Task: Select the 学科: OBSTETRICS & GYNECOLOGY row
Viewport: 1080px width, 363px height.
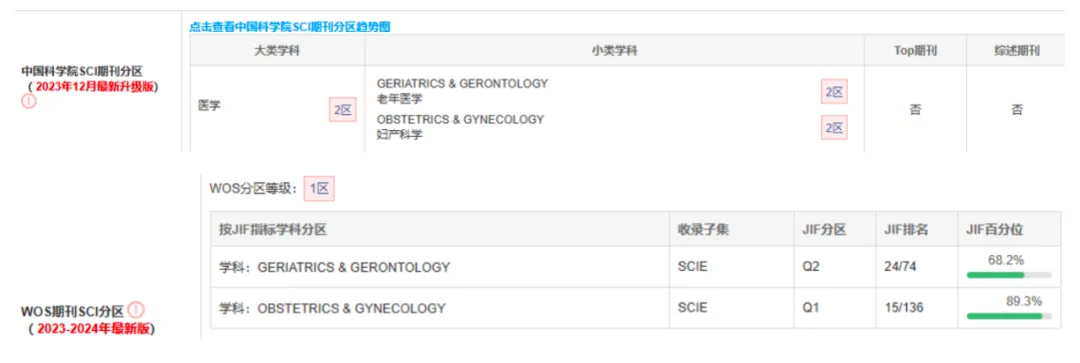Action: click(x=635, y=308)
